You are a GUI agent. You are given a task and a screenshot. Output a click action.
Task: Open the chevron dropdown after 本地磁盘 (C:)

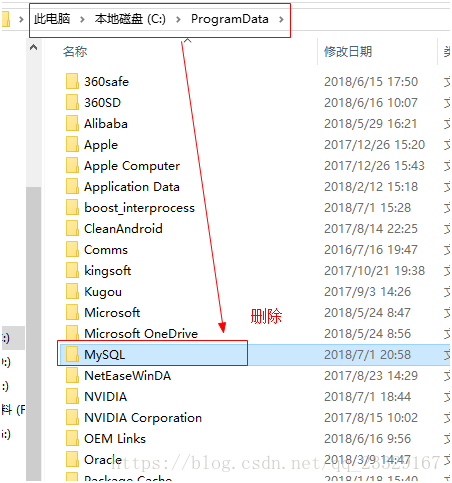[x=178, y=20]
